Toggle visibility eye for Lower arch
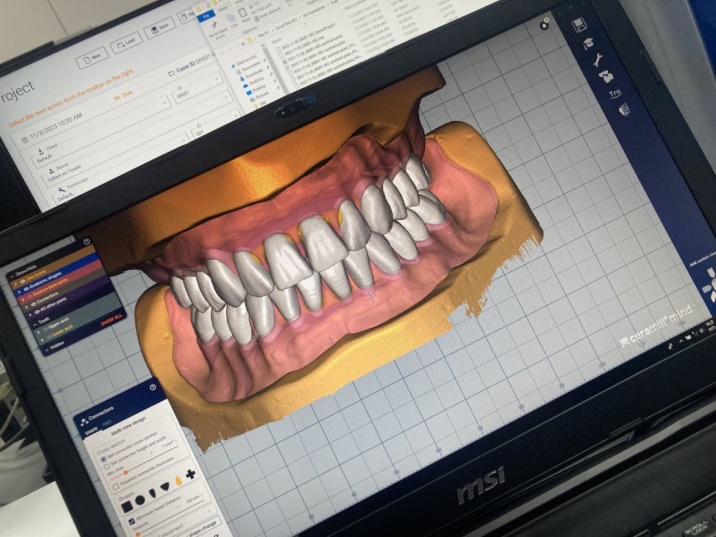This screenshot has height=537, width=716. 49,337
